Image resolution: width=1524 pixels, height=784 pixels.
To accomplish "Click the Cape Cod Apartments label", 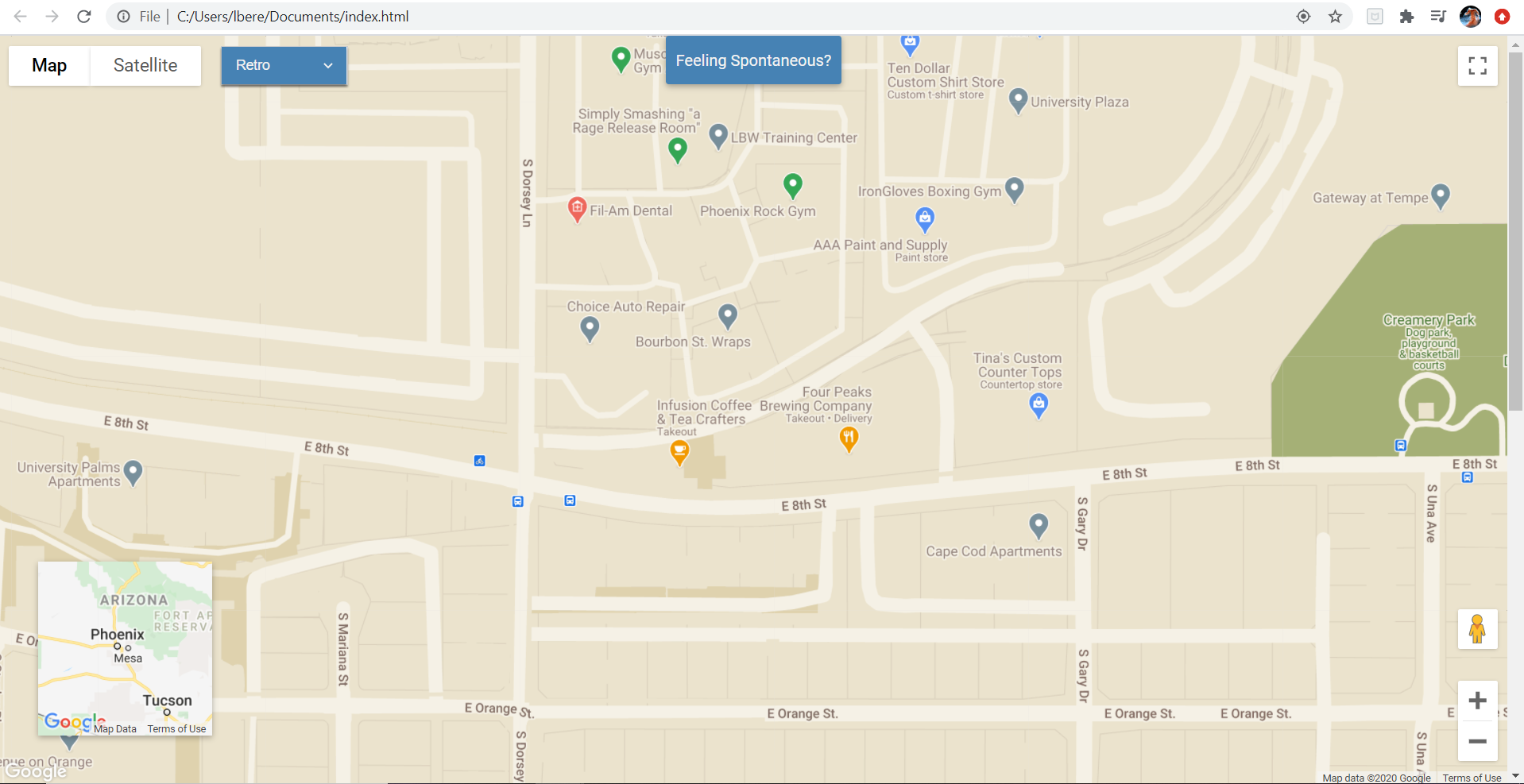I will (x=994, y=551).
